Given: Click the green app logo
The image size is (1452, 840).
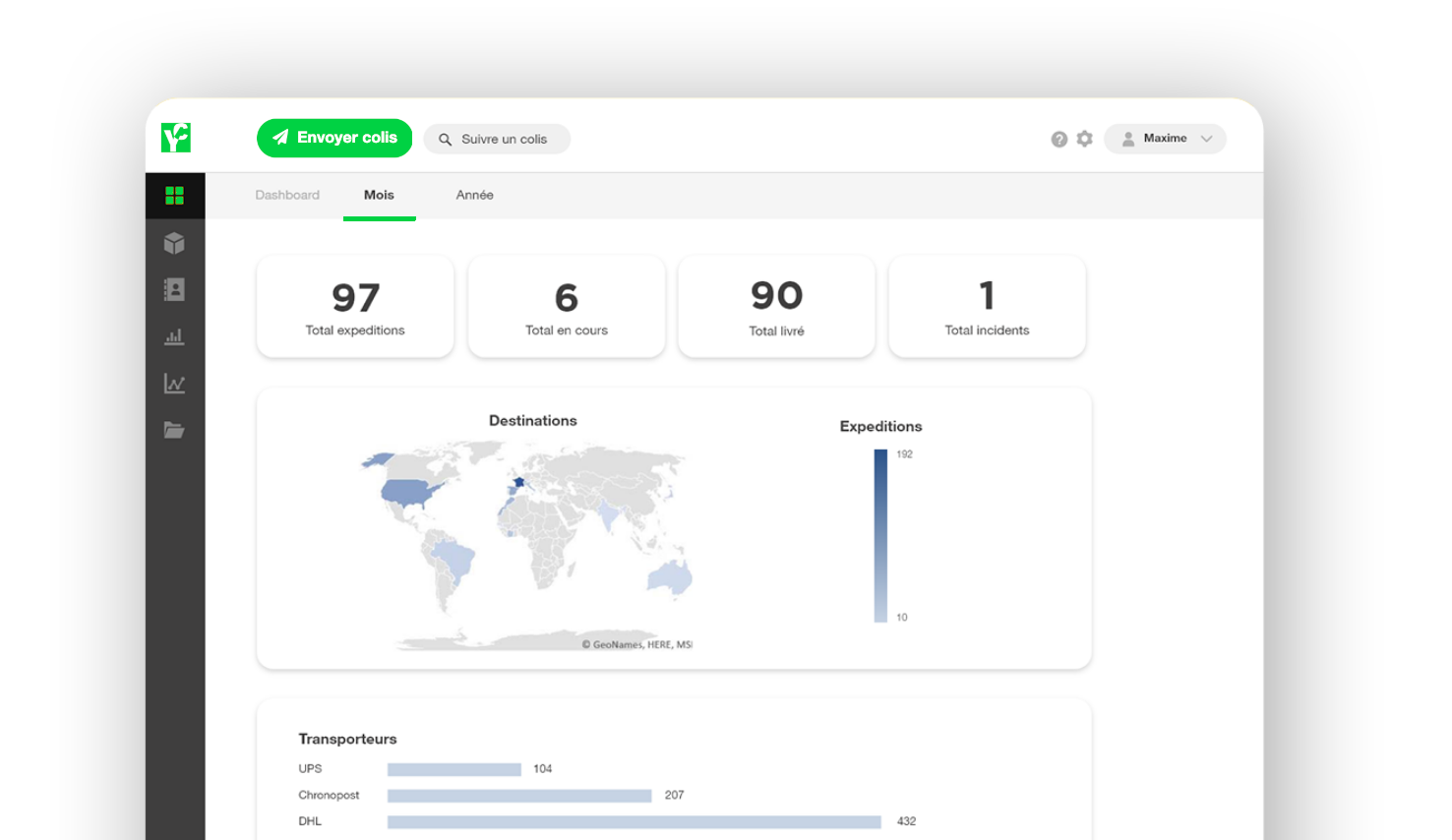Looking at the screenshot, I should [x=176, y=138].
